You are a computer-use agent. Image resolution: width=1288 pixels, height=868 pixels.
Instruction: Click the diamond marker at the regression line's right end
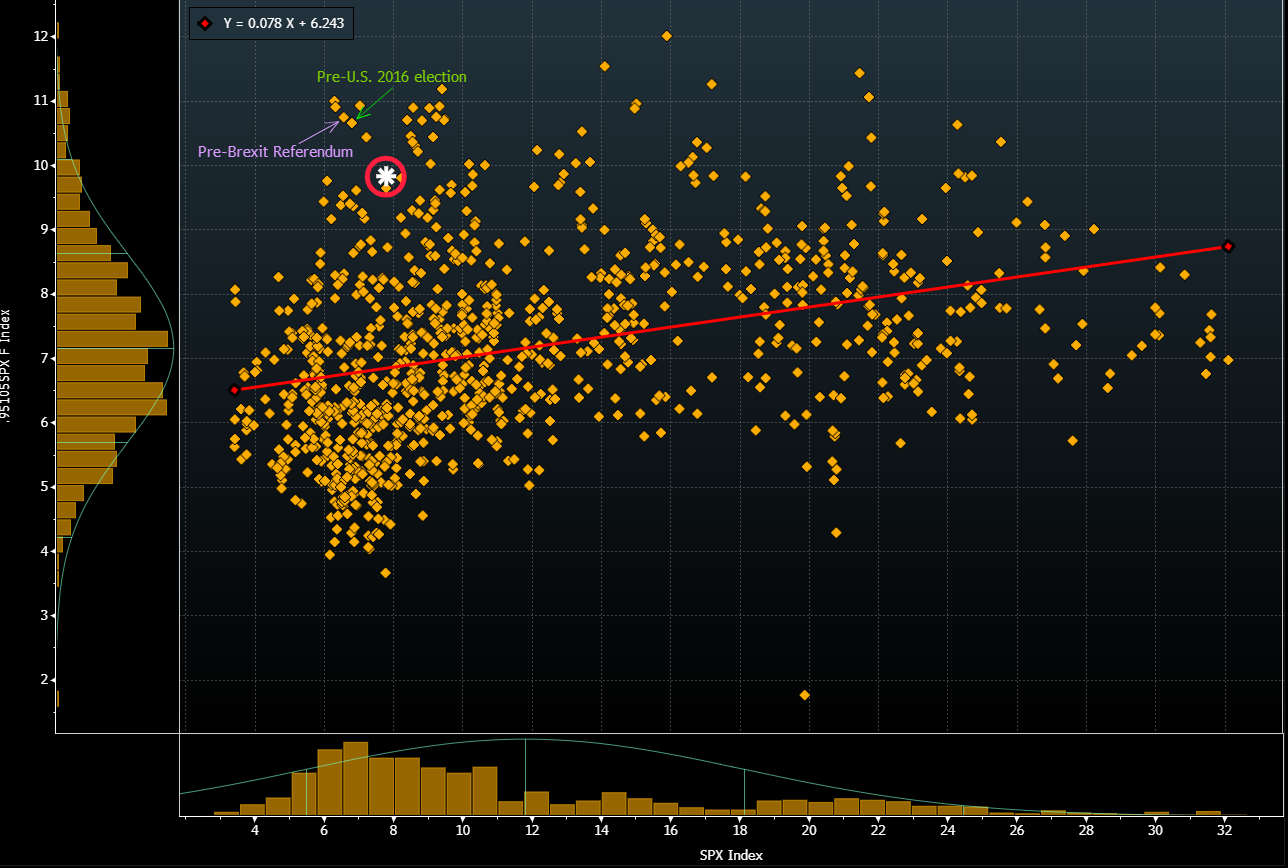(x=1228, y=246)
